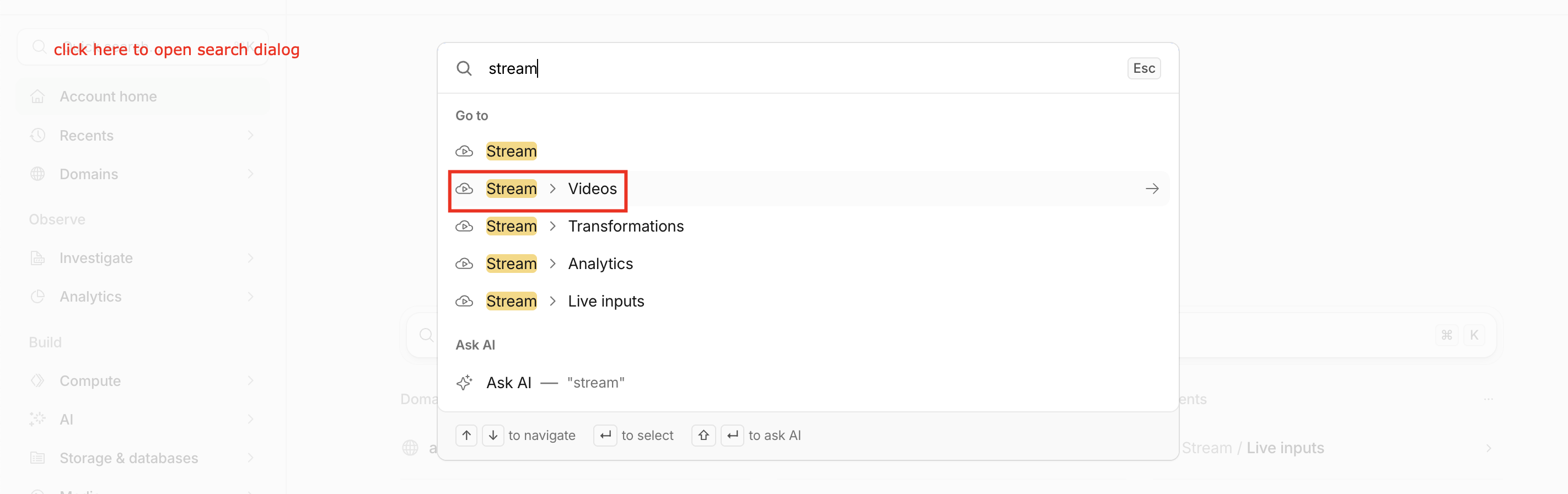Select the Stream > Videos result

[808, 189]
